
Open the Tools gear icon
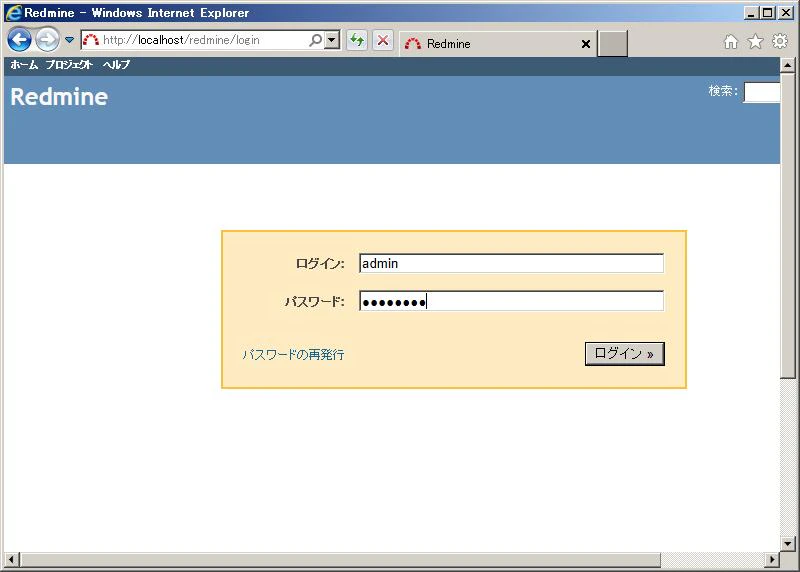[780, 41]
